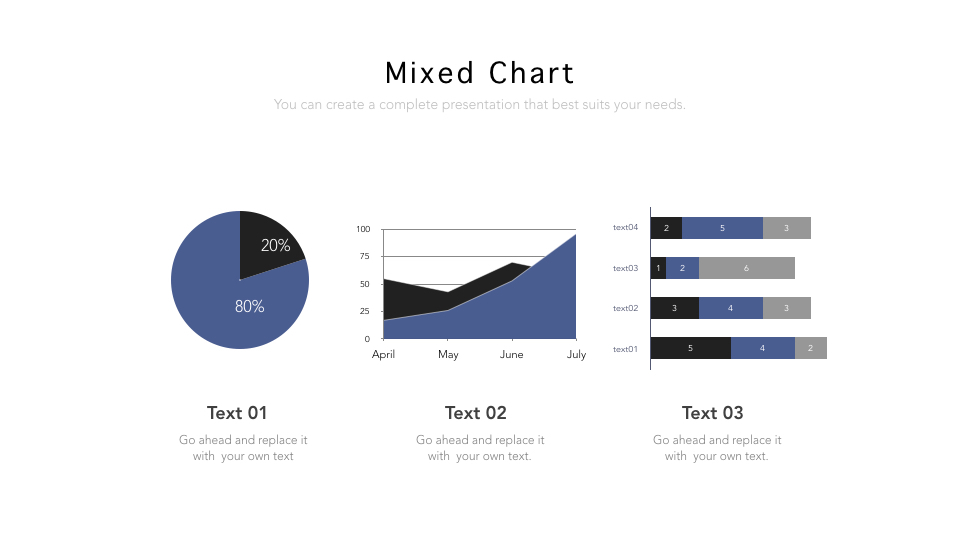Click the "Text 01" heading
960x540 pixels.
(237, 413)
